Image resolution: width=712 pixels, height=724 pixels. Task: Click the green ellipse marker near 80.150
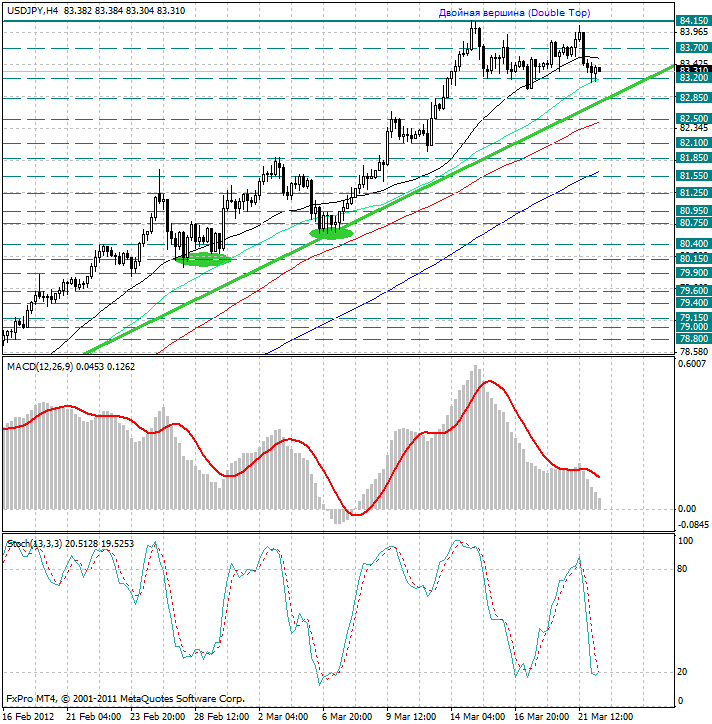(203, 259)
